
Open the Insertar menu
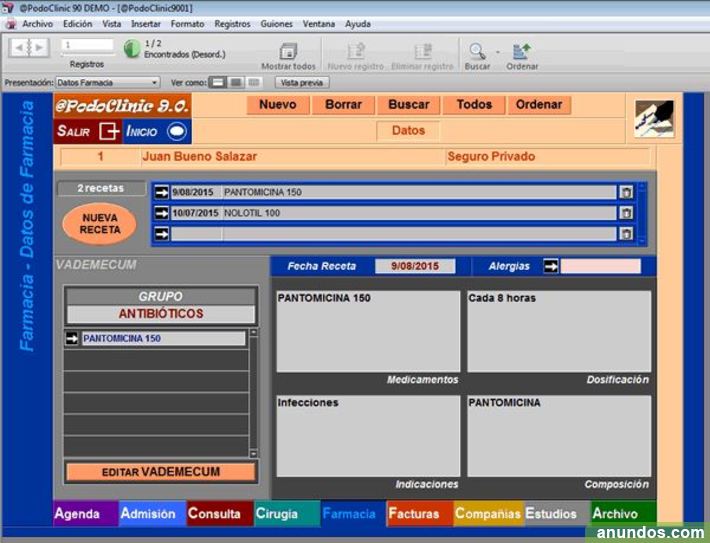(x=146, y=24)
